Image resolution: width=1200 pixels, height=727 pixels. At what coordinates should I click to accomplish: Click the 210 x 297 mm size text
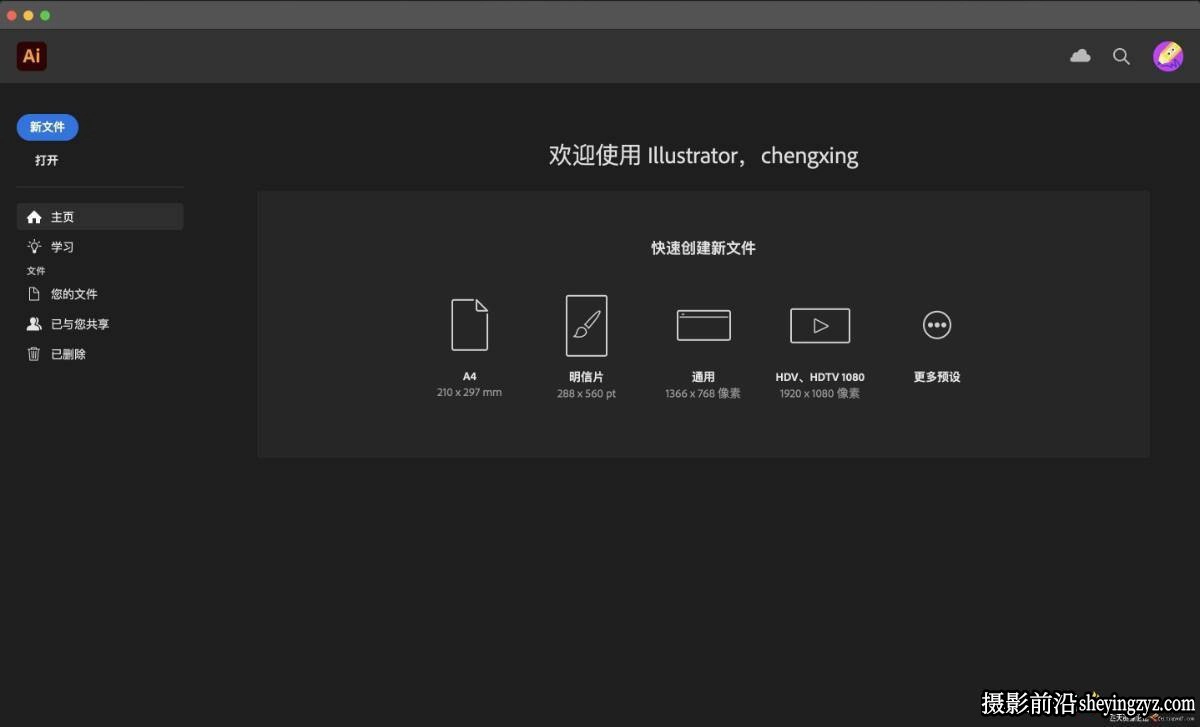click(469, 393)
